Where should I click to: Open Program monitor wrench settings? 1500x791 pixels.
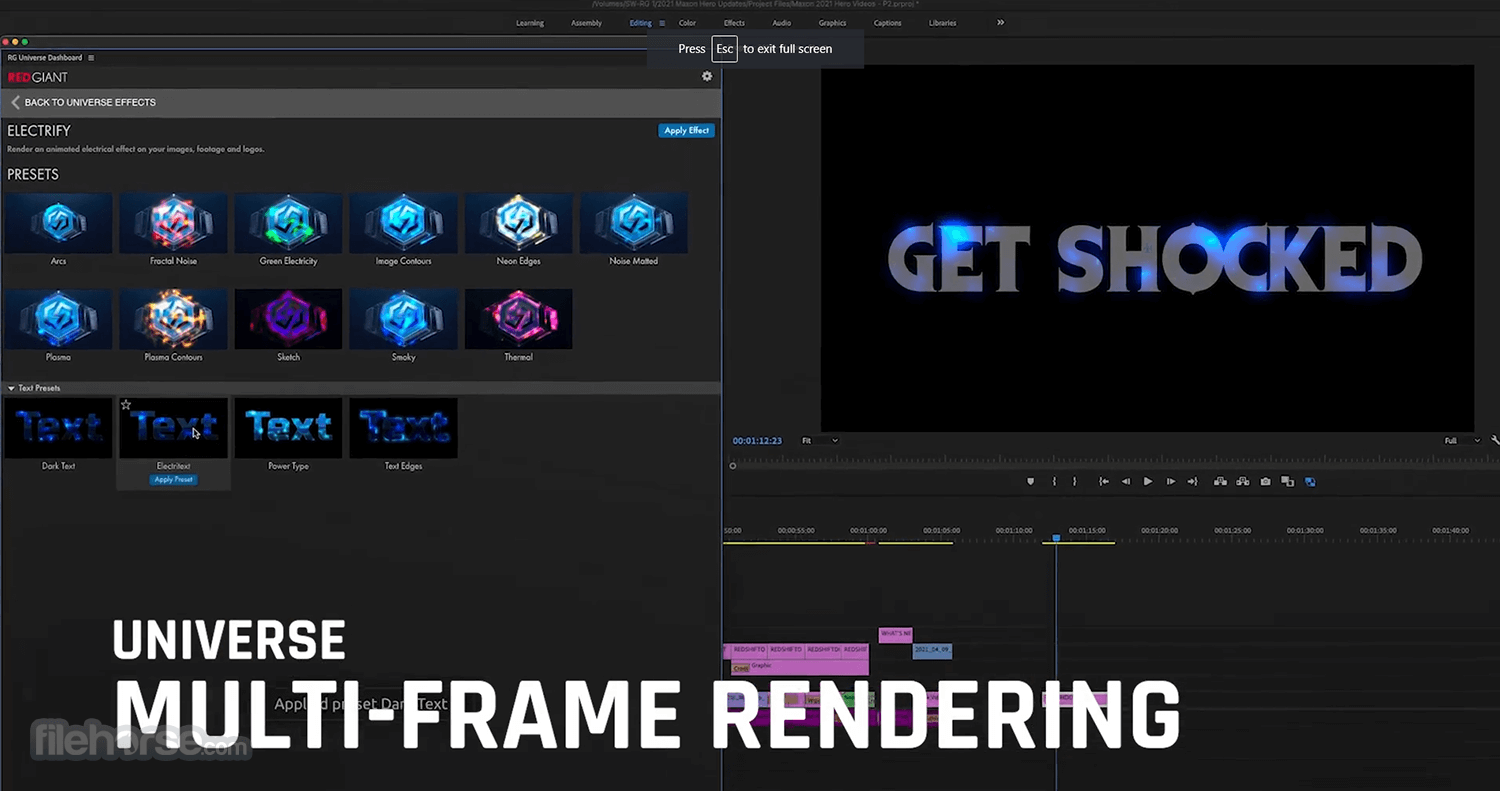1495,440
